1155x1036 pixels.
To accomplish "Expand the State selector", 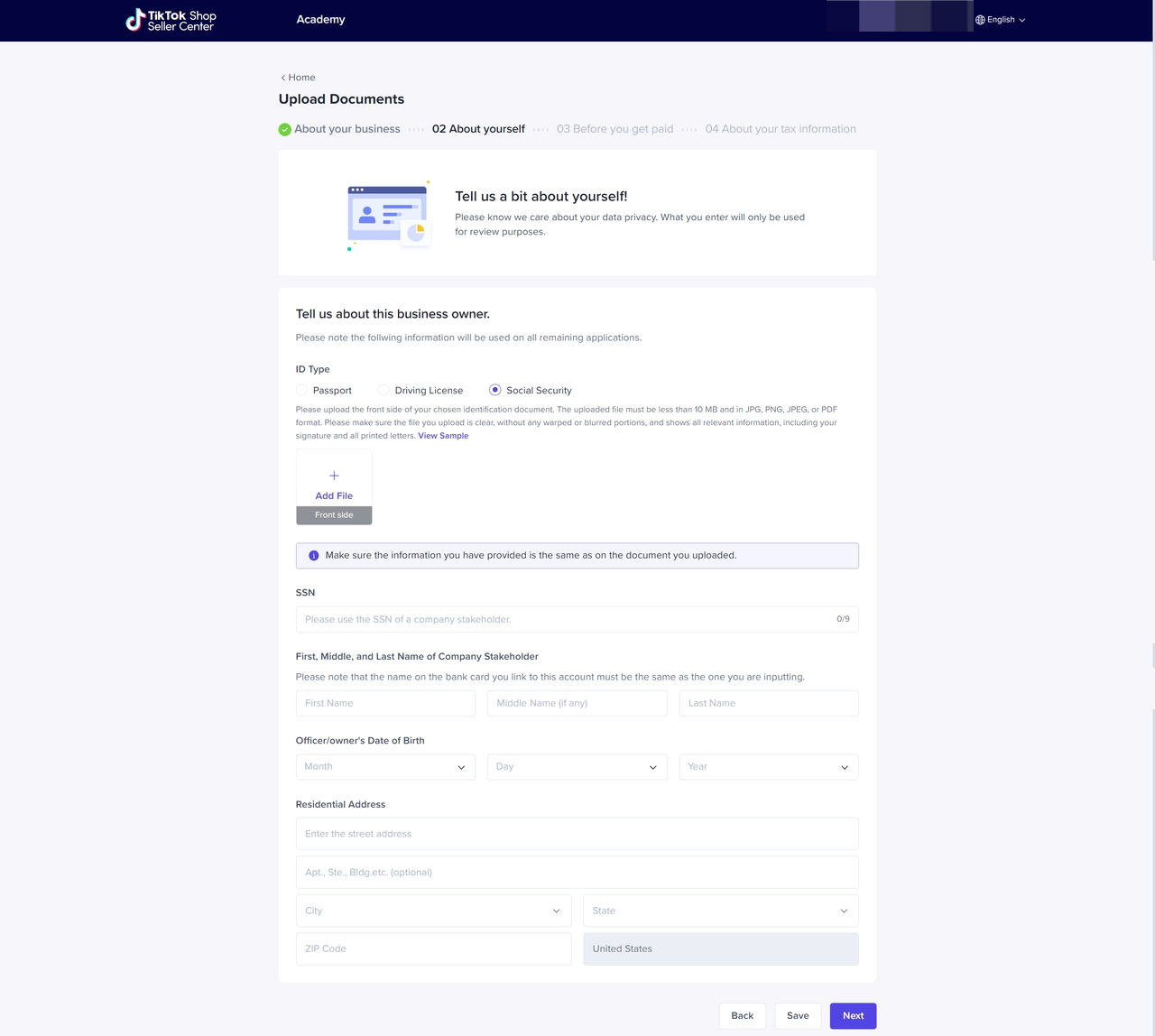I will (x=720, y=911).
